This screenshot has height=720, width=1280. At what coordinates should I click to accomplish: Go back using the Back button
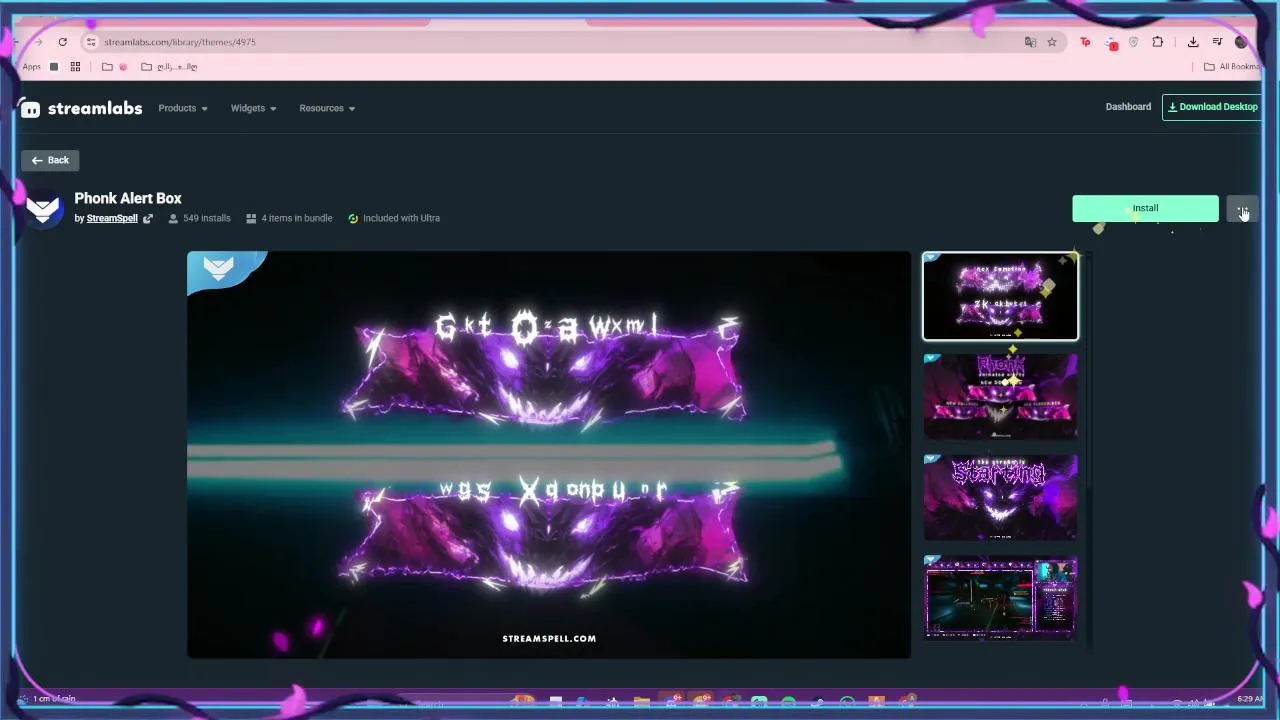(50, 160)
